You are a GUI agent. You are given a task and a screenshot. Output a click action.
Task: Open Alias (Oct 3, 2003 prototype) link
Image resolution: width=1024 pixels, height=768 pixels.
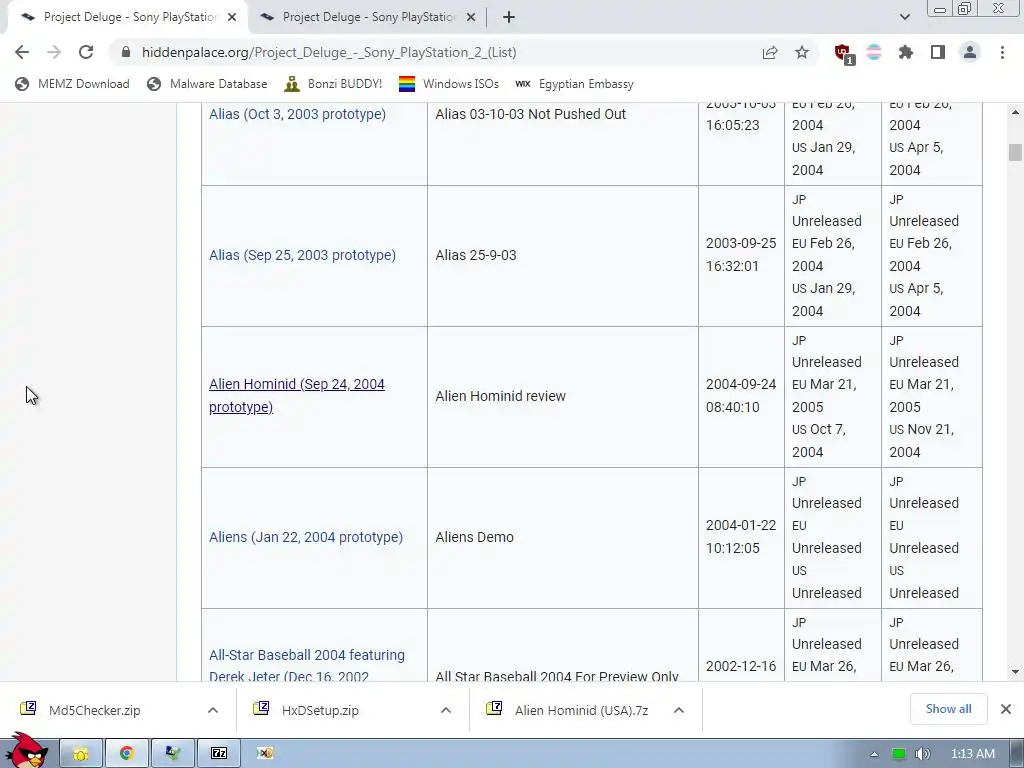point(297,114)
